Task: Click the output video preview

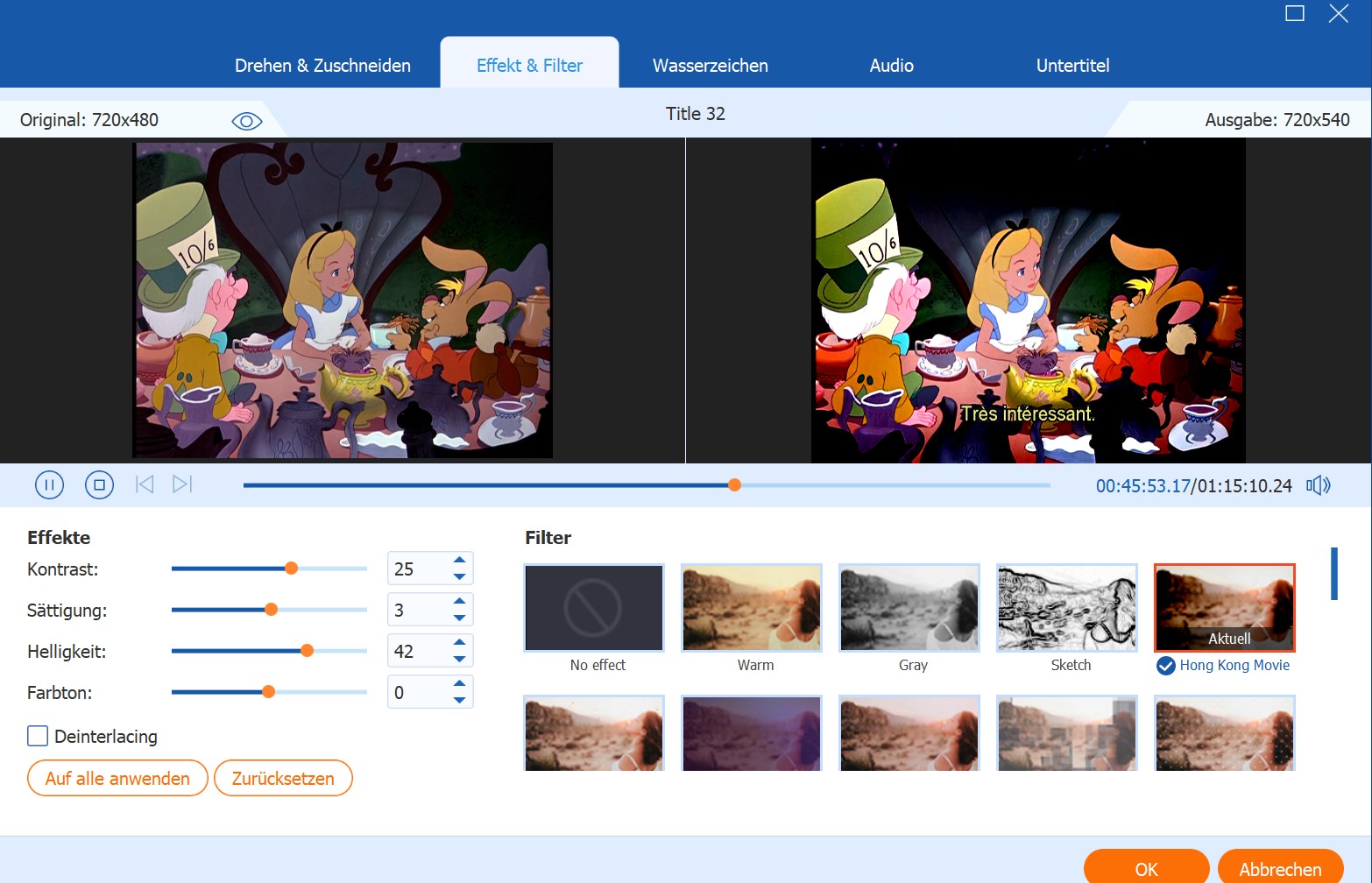Action: (1029, 300)
